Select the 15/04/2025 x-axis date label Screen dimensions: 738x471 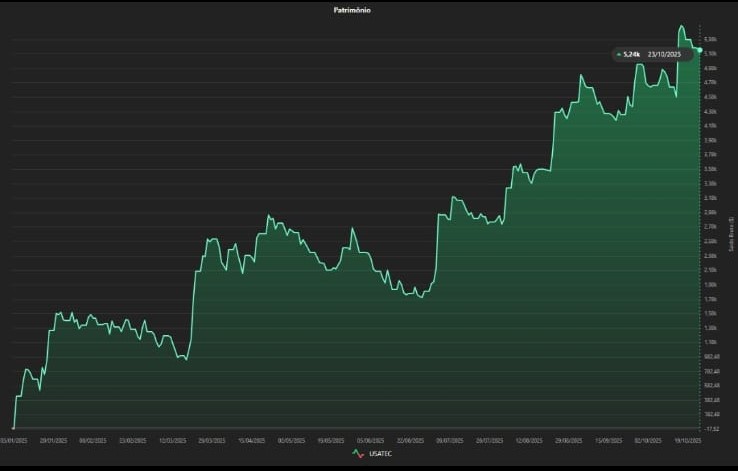tap(252, 439)
